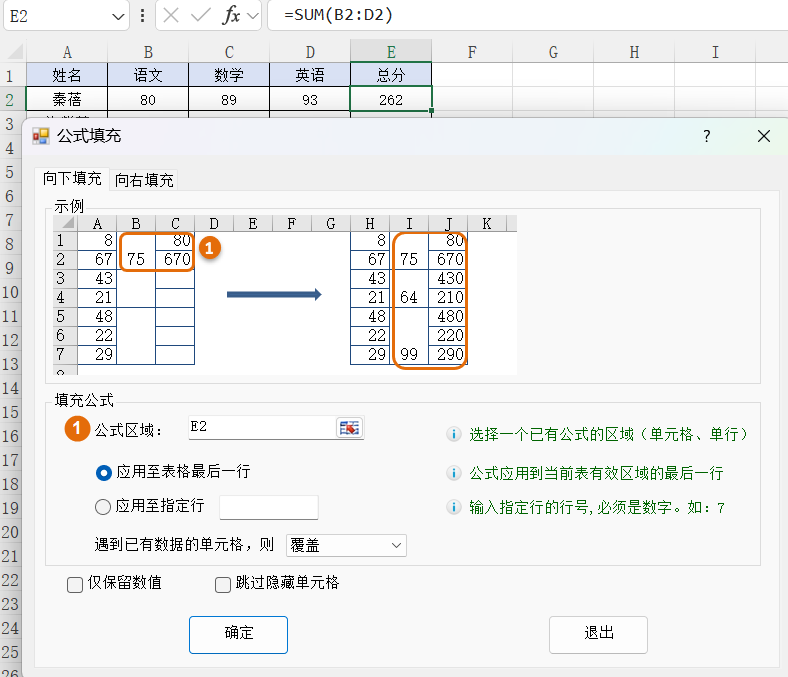The width and height of the screenshot is (788, 677).
Task: Select the 应用至表格最后一行 radio button
Action: point(103,473)
